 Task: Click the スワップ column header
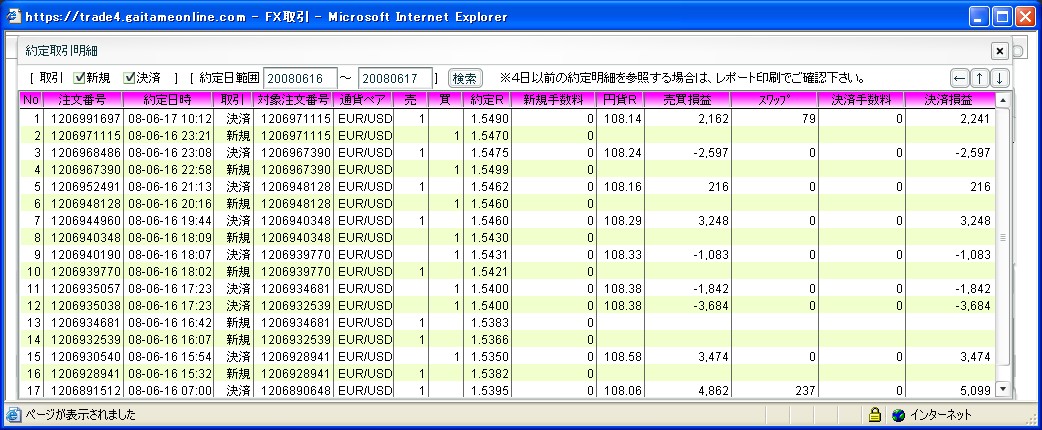click(x=775, y=100)
